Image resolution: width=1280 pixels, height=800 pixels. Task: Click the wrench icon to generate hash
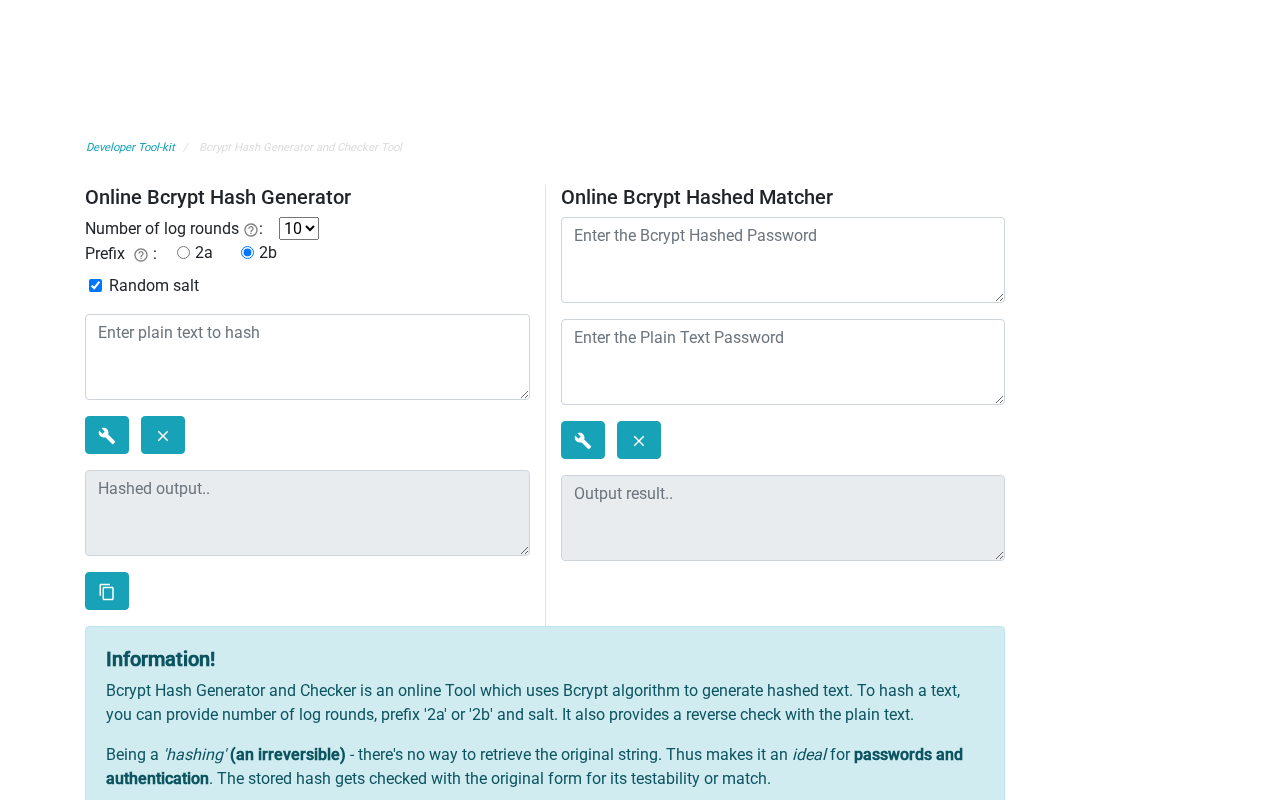[x=107, y=435]
